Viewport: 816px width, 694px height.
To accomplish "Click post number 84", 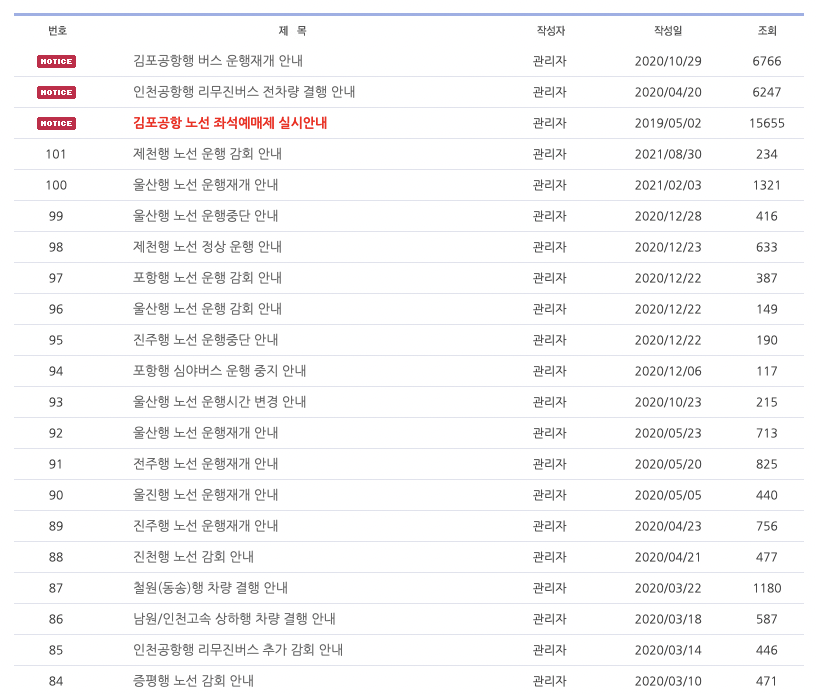I will pos(56,682).
